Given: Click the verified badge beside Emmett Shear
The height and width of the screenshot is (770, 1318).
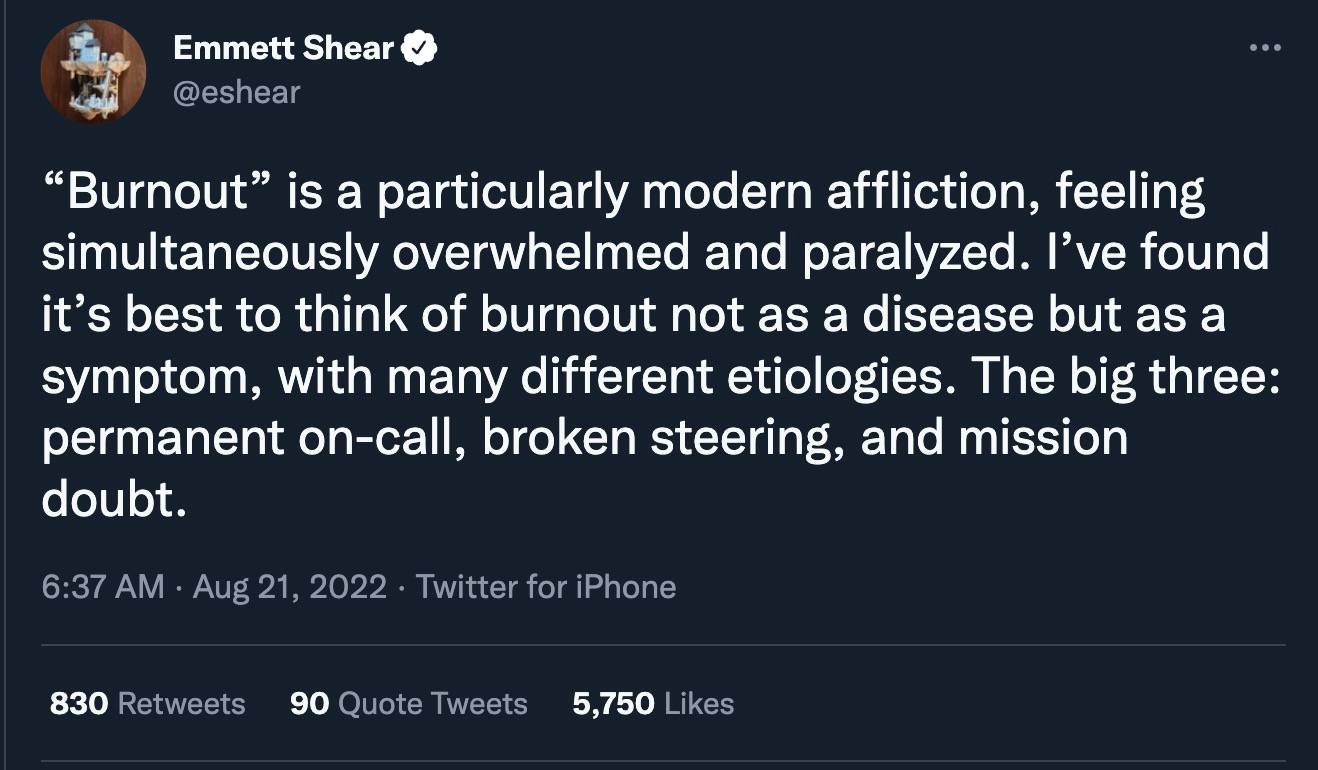Looking at the screenshot, I should click(418, 47).
